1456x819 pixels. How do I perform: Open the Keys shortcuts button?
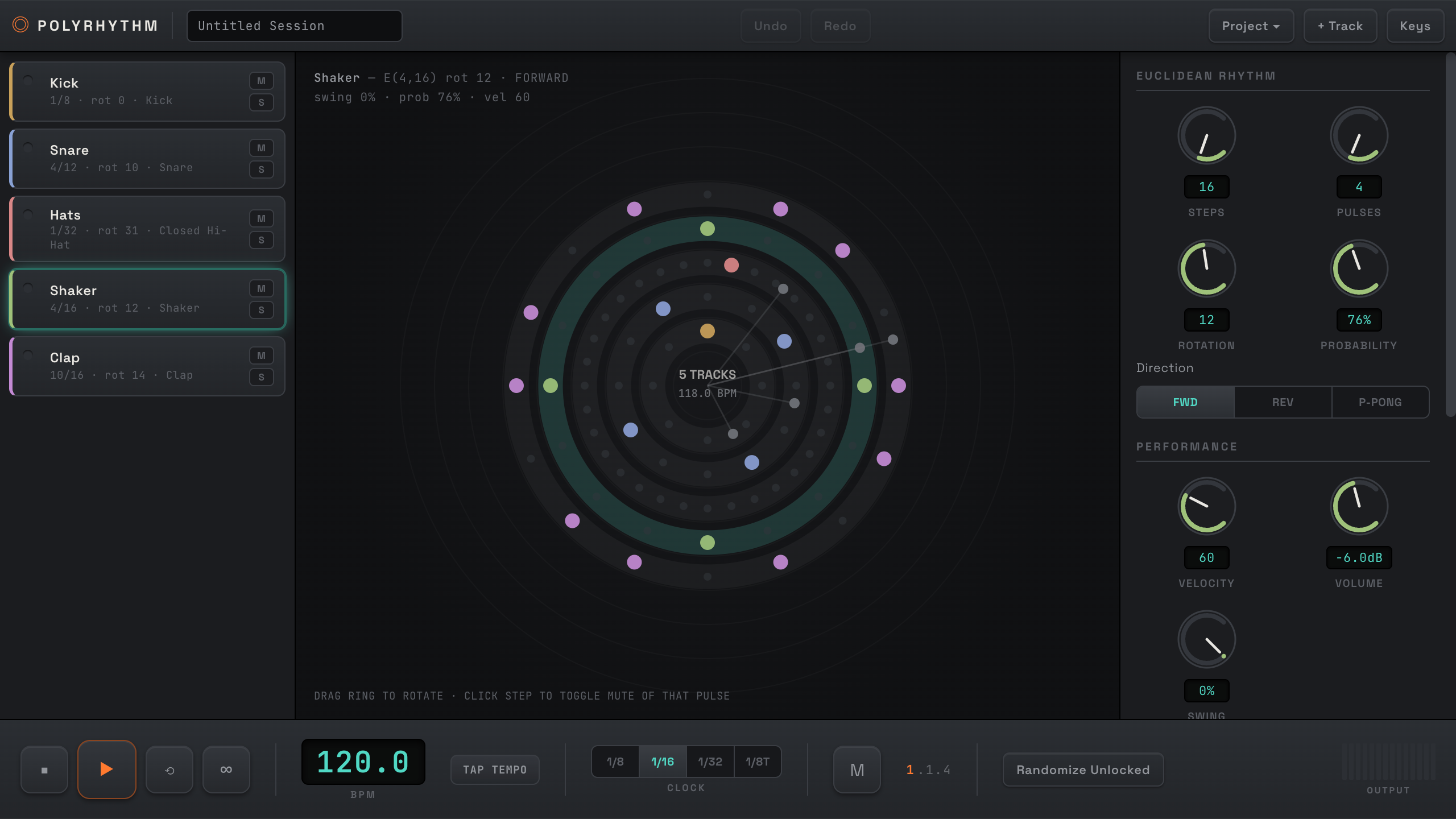coord(1415,26)
